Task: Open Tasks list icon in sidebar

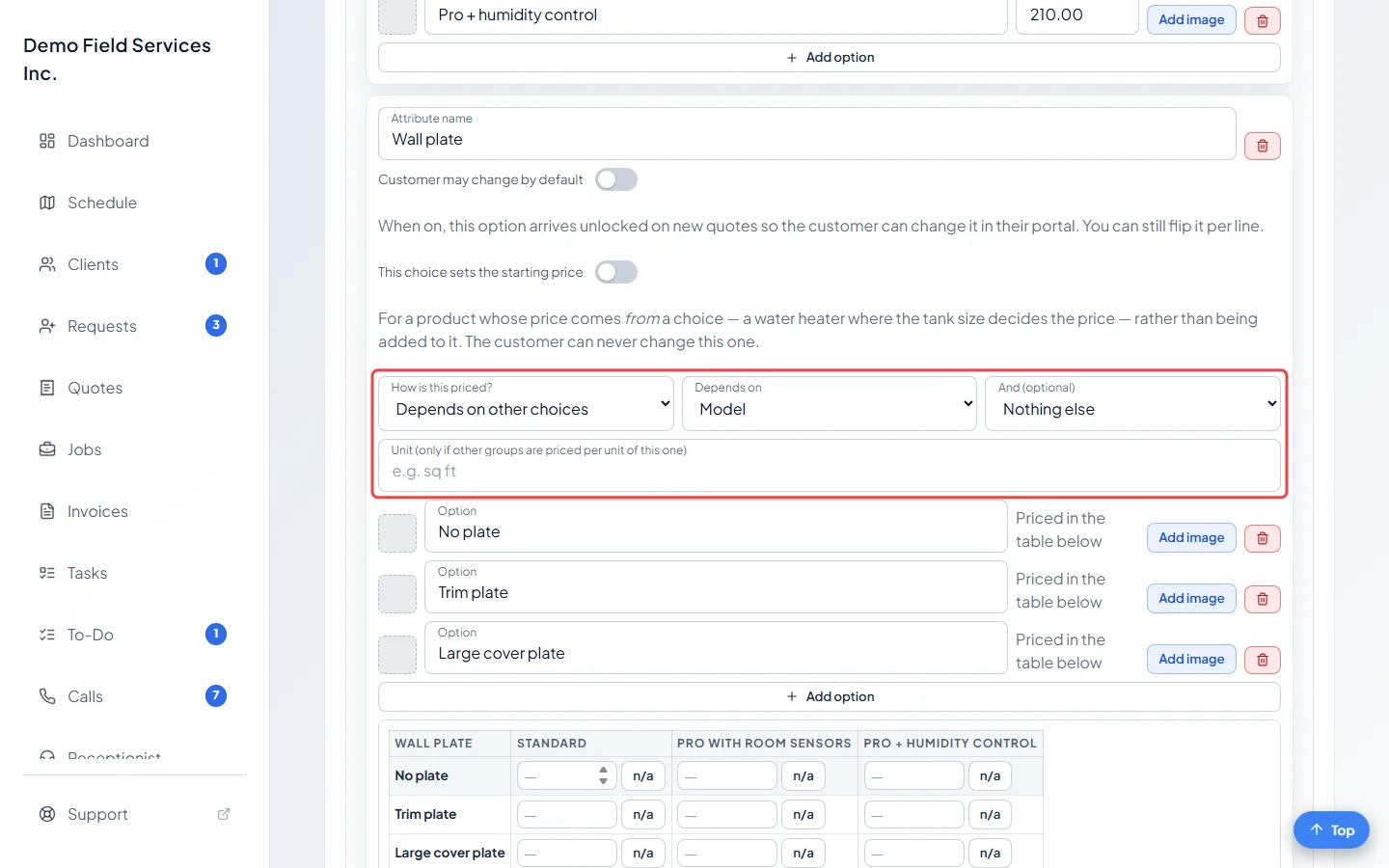Action: 47,573
